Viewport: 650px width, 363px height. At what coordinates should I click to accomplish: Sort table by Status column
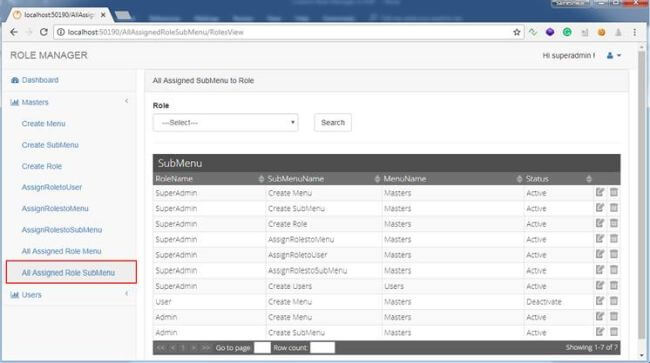pos(589,179)
